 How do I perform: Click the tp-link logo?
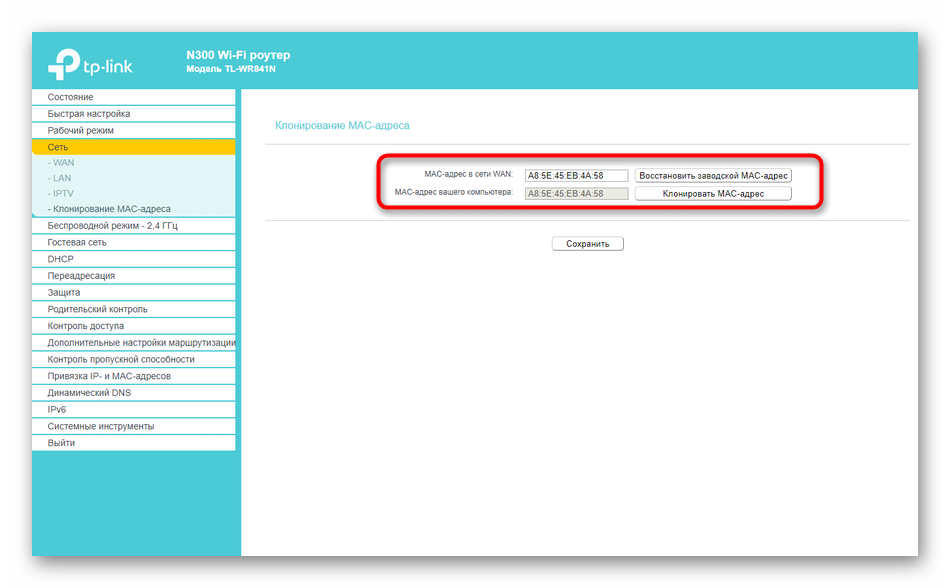point(90,64)
